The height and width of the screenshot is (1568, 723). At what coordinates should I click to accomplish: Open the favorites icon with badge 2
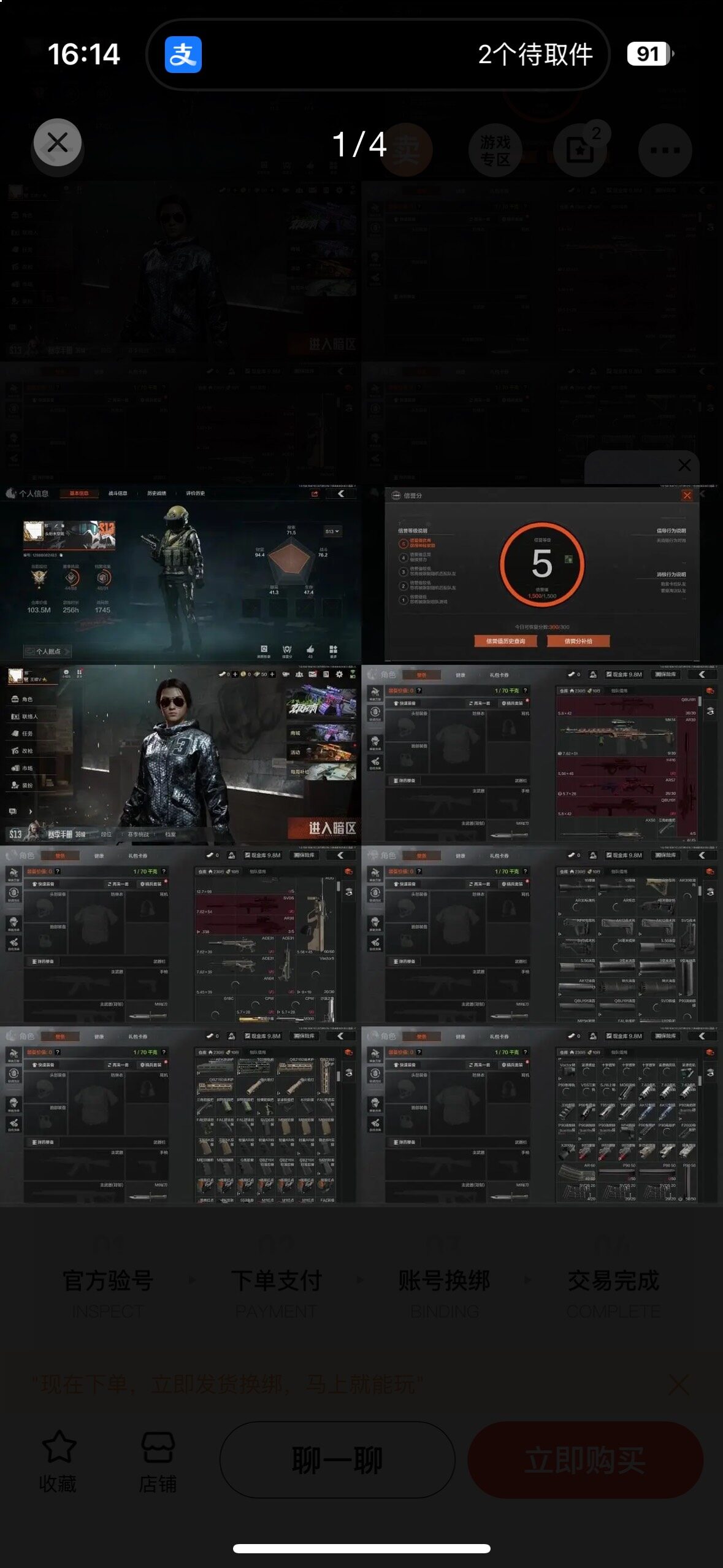580,150
